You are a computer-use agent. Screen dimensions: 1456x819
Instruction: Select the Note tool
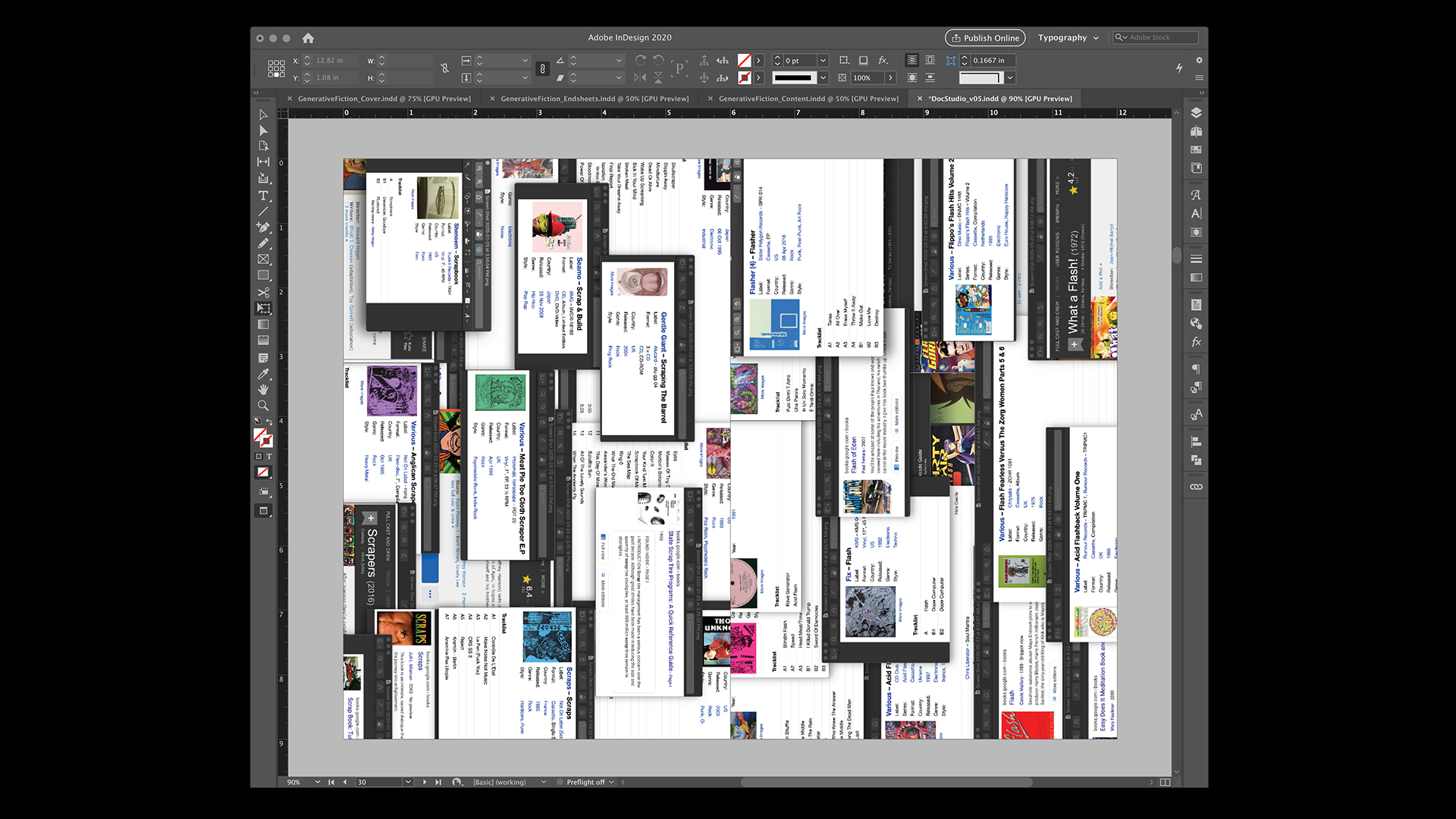[263, 358]
